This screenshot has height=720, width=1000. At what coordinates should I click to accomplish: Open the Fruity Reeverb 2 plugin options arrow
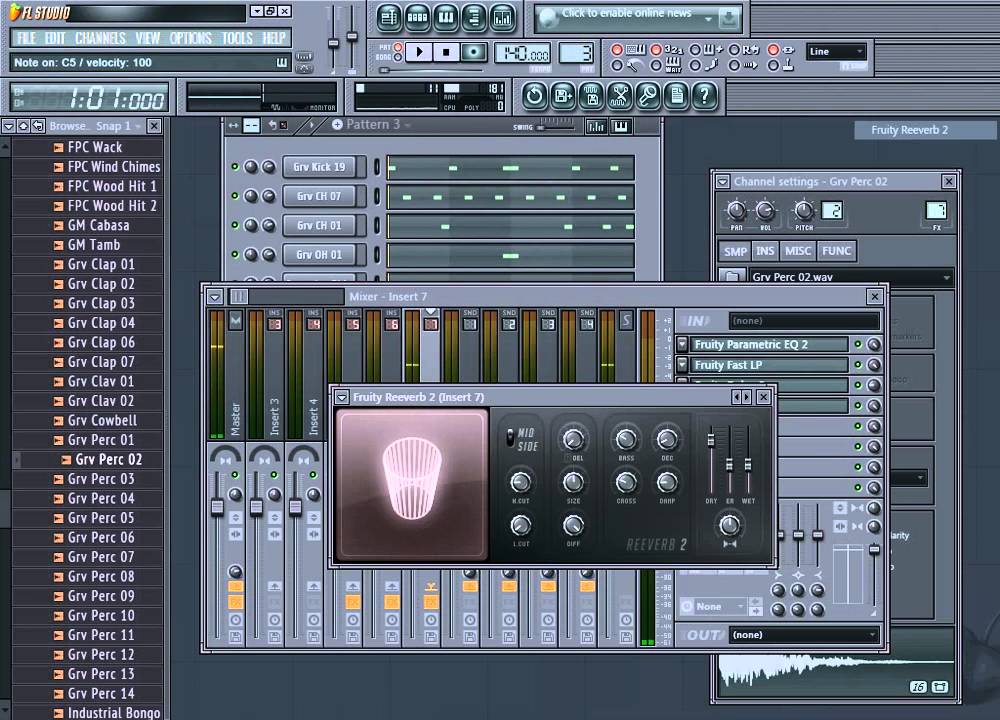pyautogui.click(x=342, y=397)
